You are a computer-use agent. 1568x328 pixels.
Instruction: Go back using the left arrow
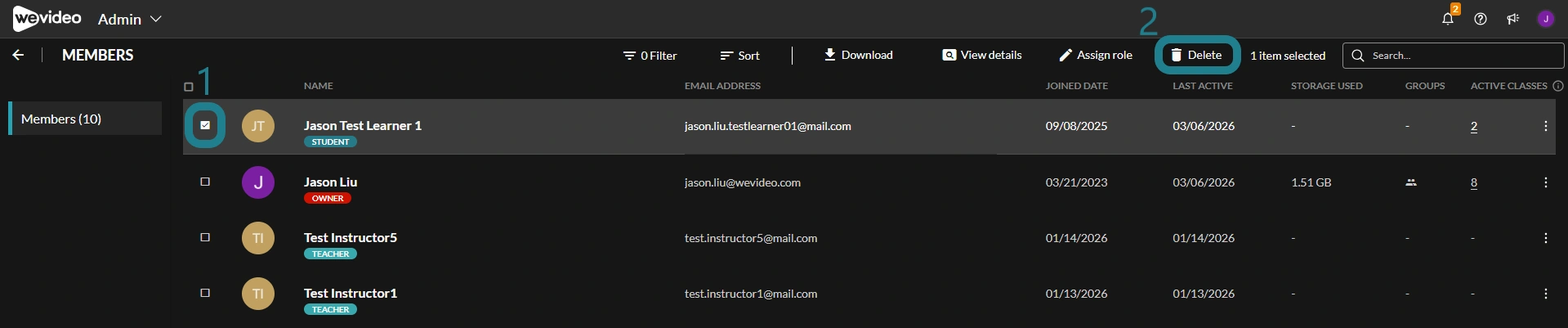(18, 55)
